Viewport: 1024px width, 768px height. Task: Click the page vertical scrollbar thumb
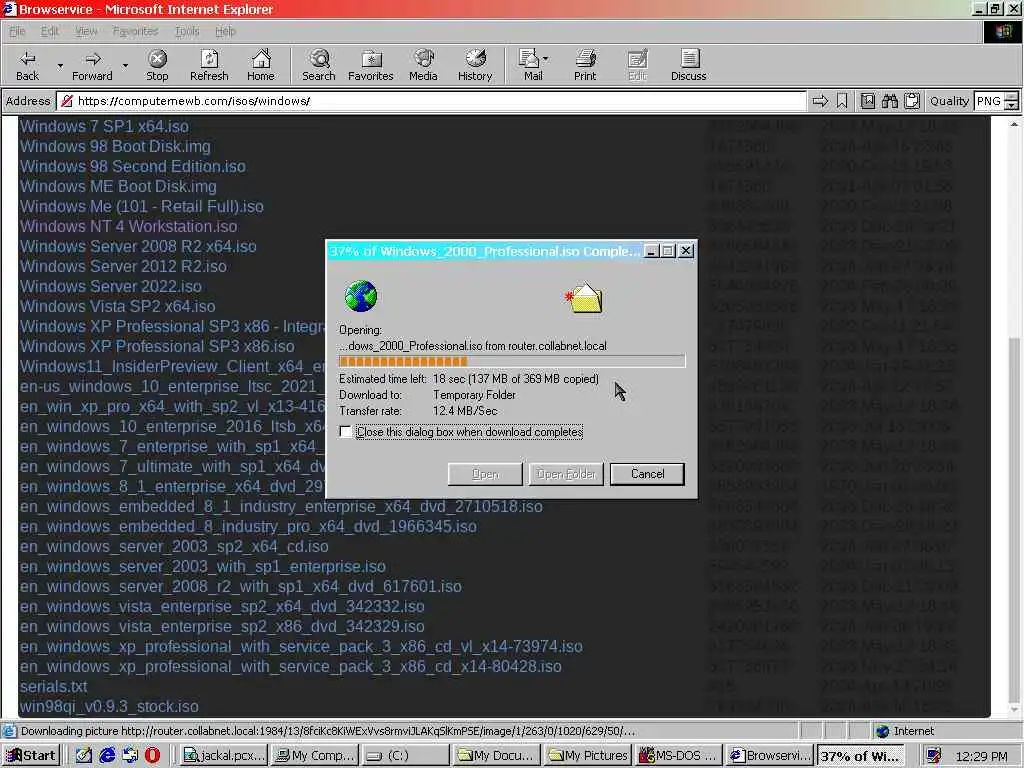[1014, 519]
